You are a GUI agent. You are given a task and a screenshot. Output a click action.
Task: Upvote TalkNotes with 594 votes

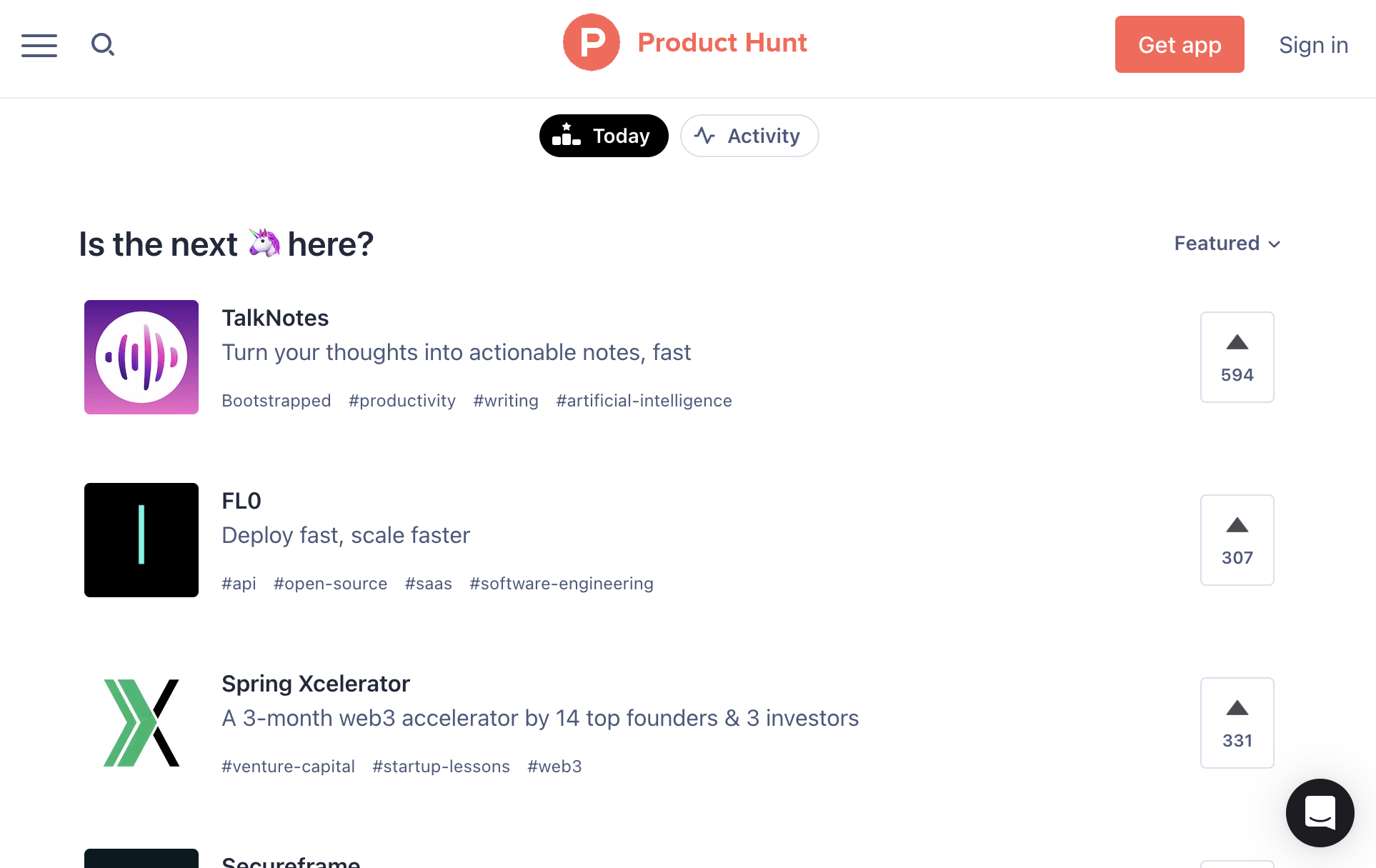1237,357
